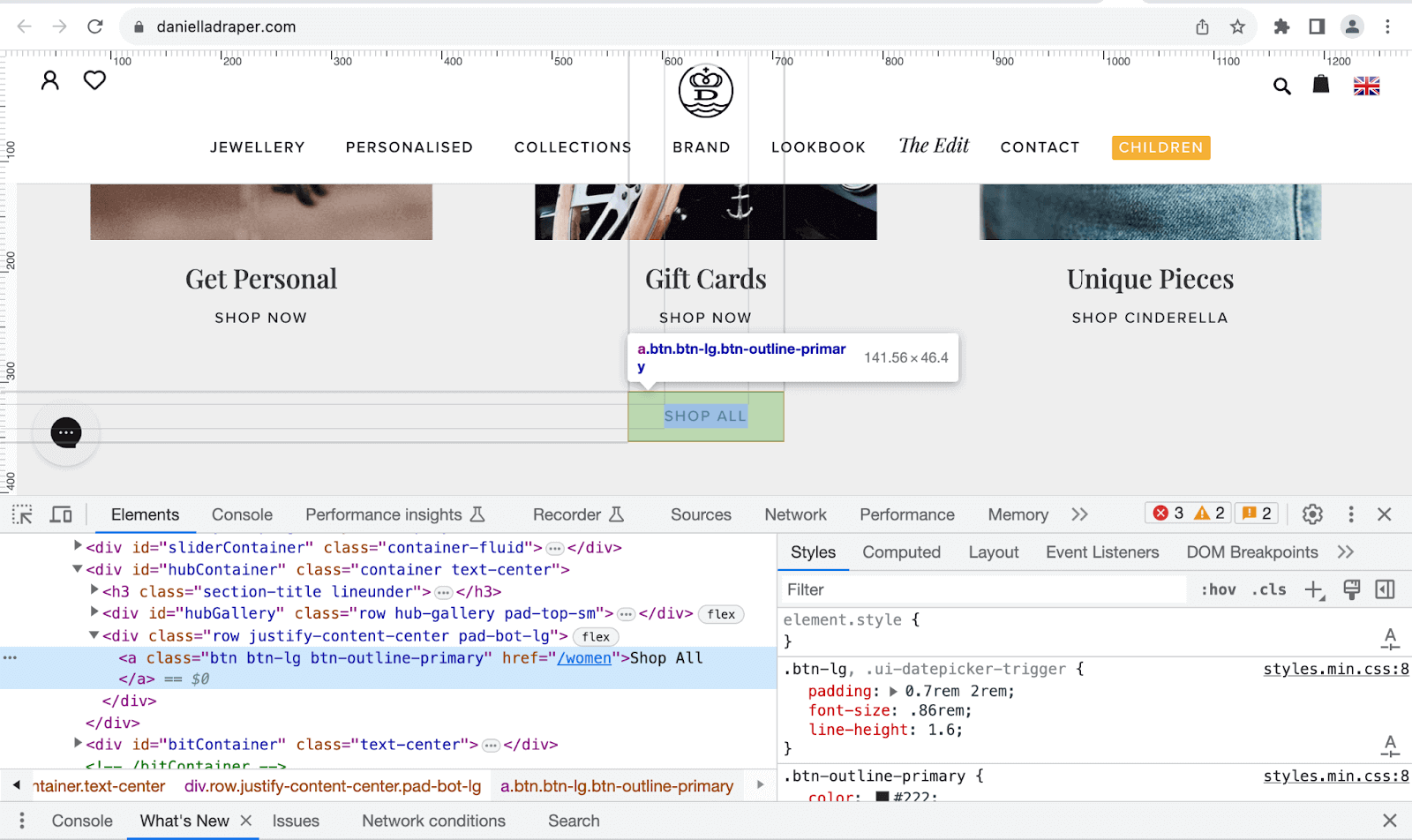Open DevTools settings gear
The image size is (1412, 840).
tap(1312, 514)
